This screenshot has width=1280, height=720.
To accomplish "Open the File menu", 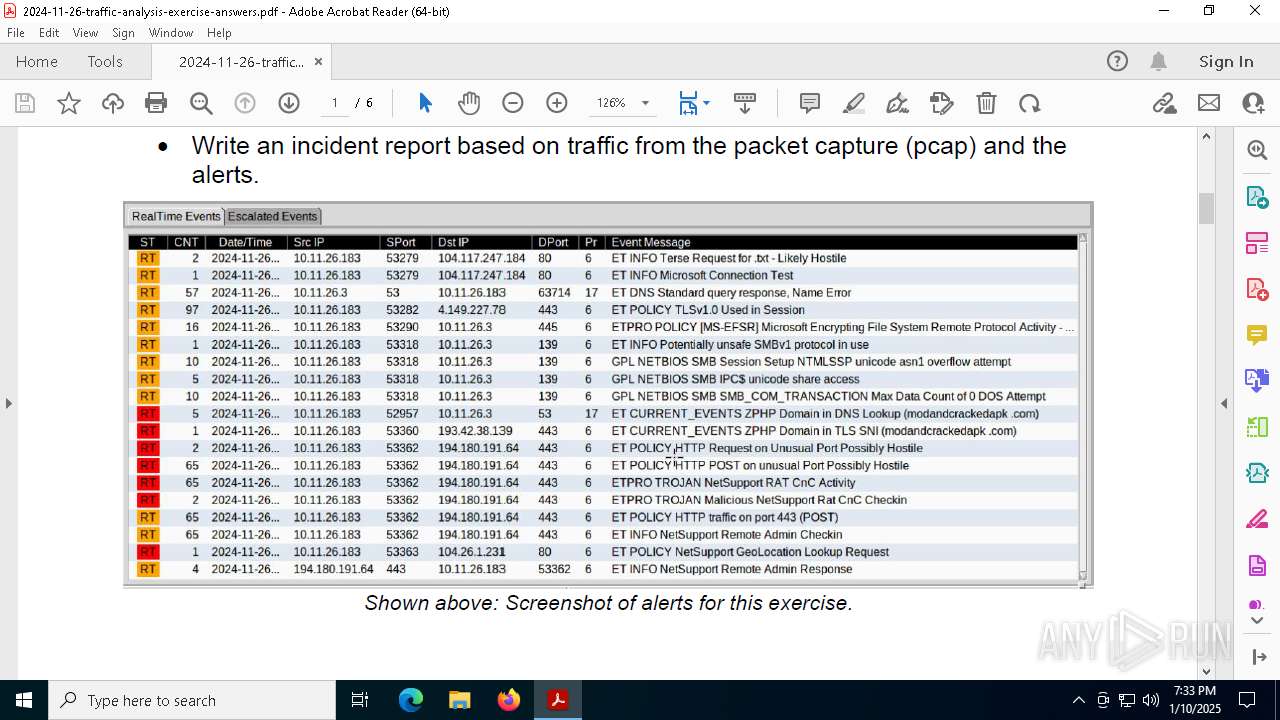I will click(16, 33).
